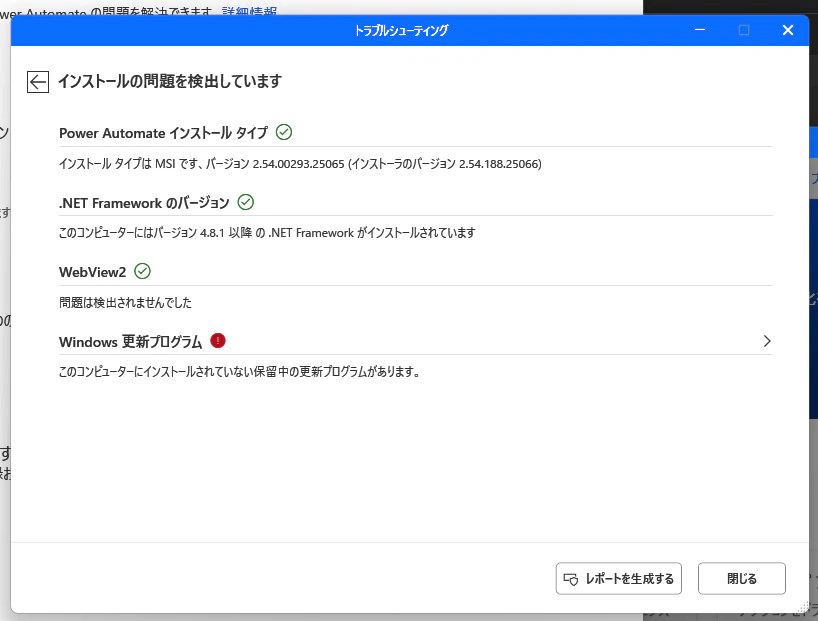Click 問題は検出されませんでした text
818x621 pixels.
(x=125, y=303)
